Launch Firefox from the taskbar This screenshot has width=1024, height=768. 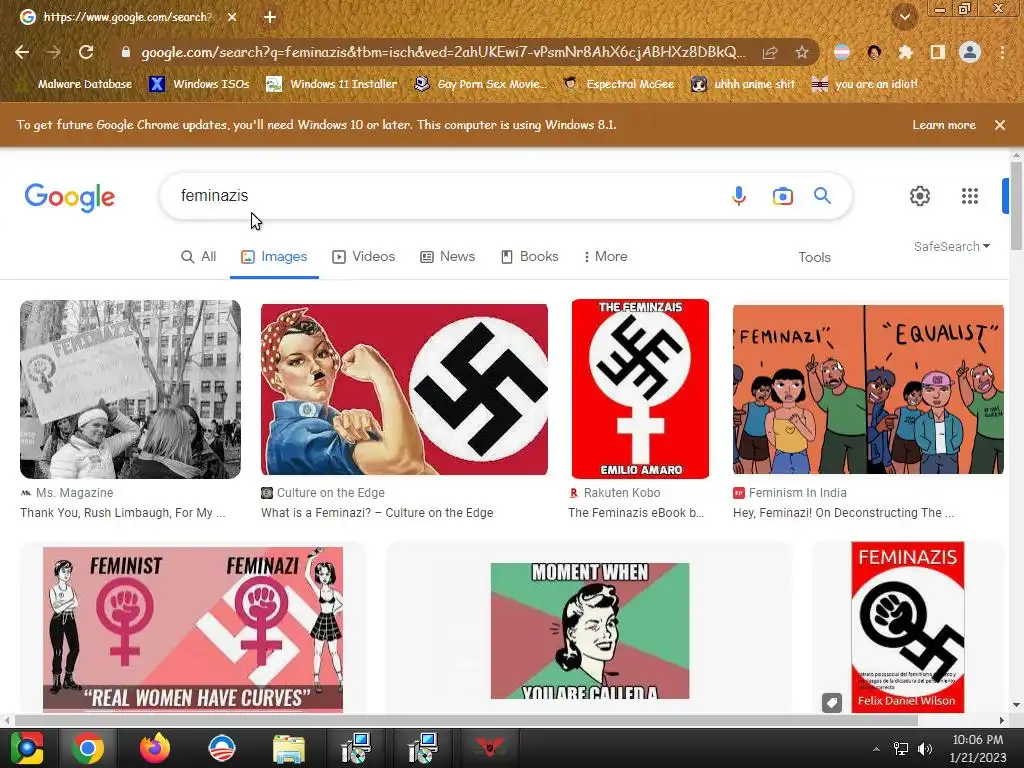point(154,748)
